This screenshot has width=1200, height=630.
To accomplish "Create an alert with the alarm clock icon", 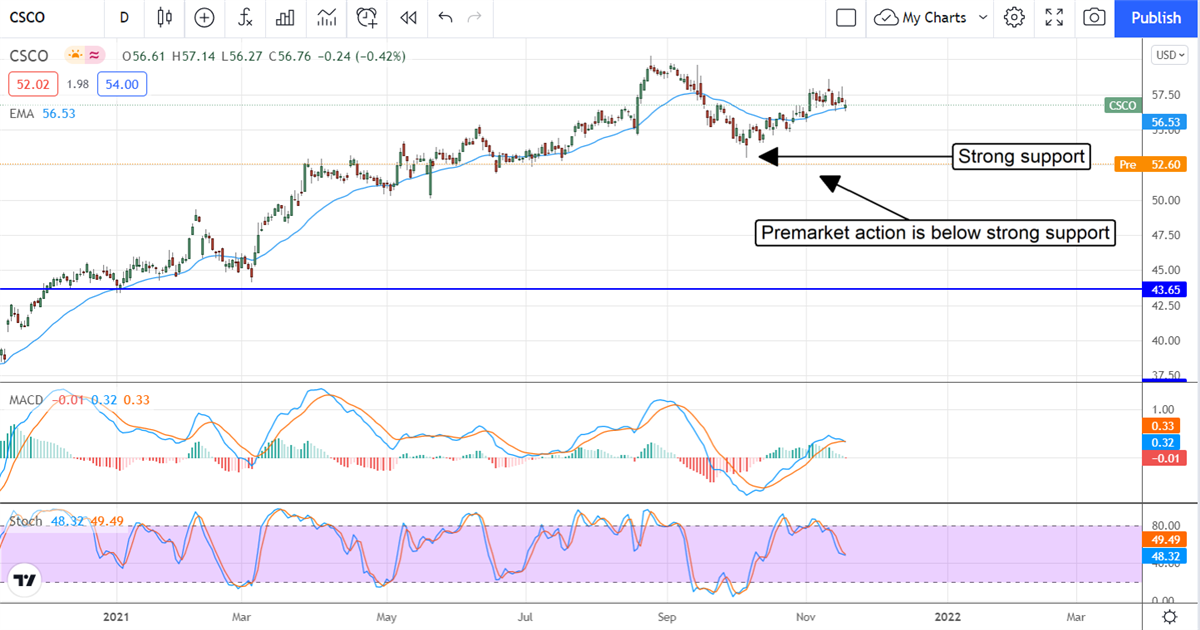I will 367,17.
